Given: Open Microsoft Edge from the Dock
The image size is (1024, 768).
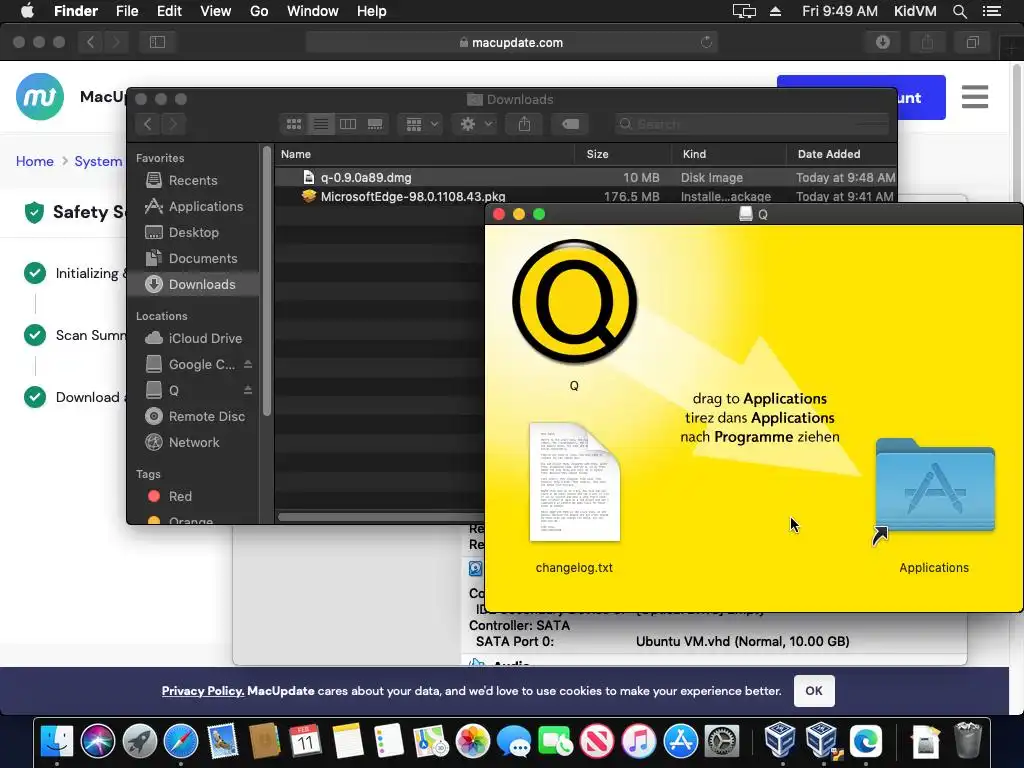Looking at the screenshot, I should coord(866,741).
